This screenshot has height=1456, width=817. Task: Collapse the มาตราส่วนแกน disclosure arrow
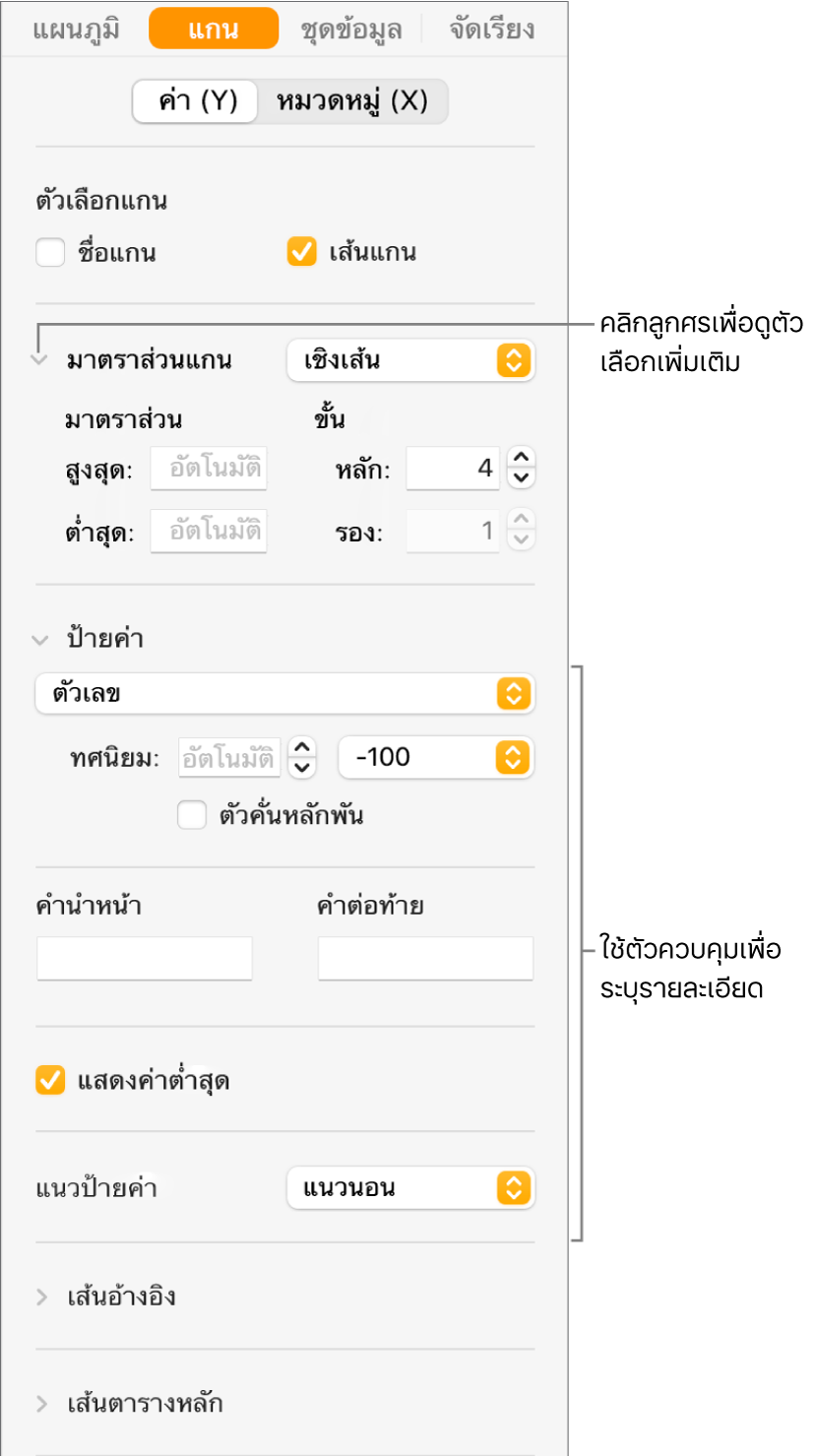pyautogui.click(x=39, y=360)
